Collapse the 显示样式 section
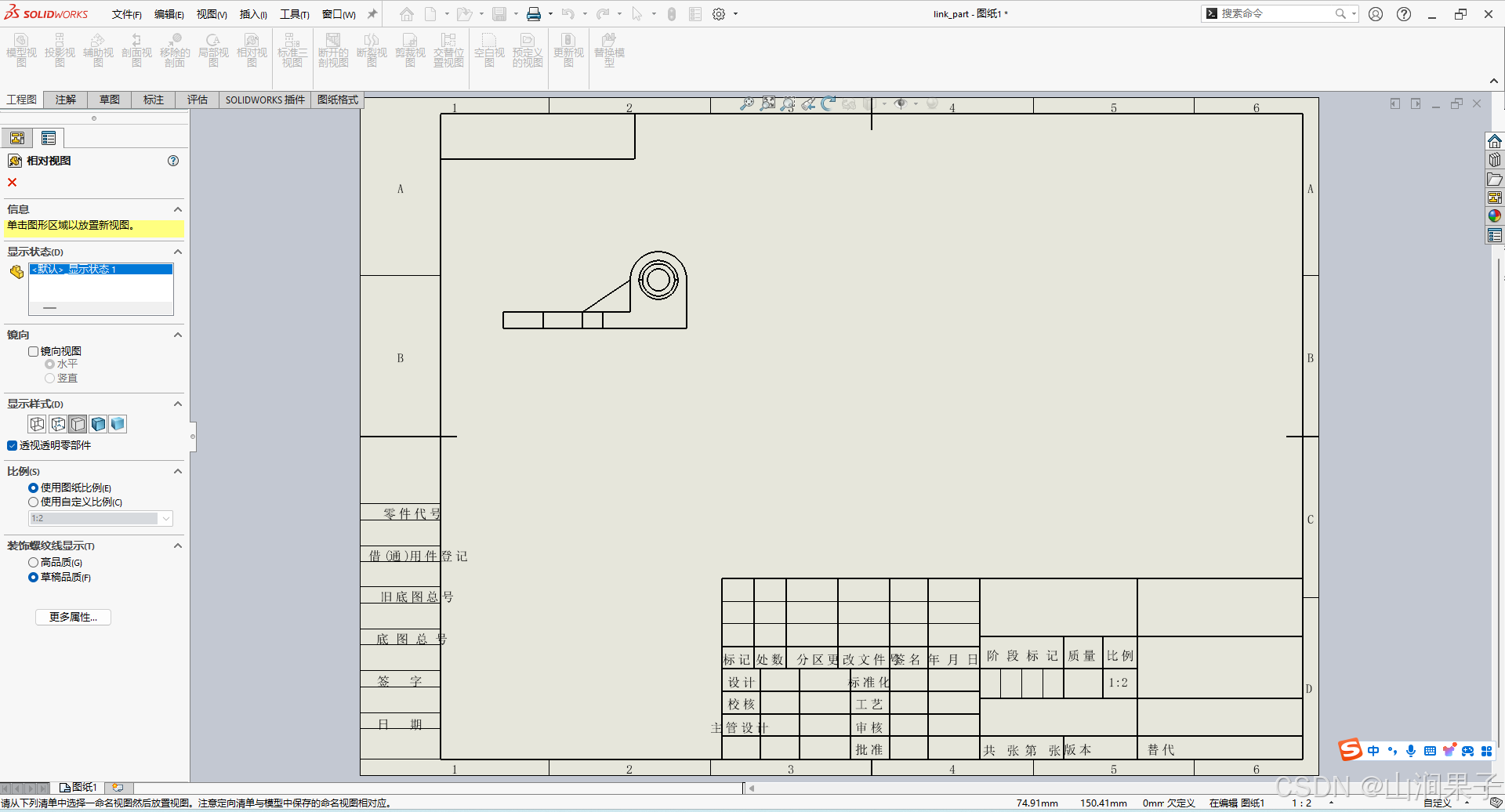This screenshot has width=1505, height=812. [178, 404]
